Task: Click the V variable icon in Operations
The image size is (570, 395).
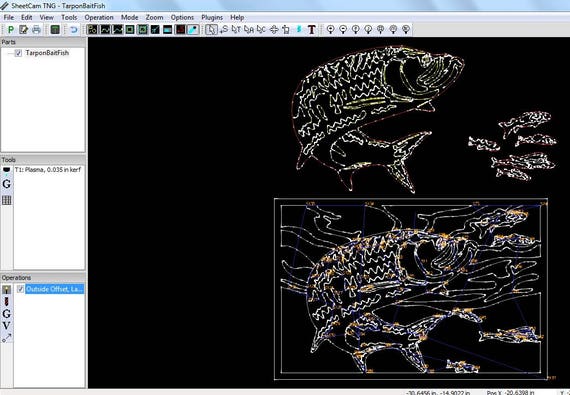Action: 7,326
